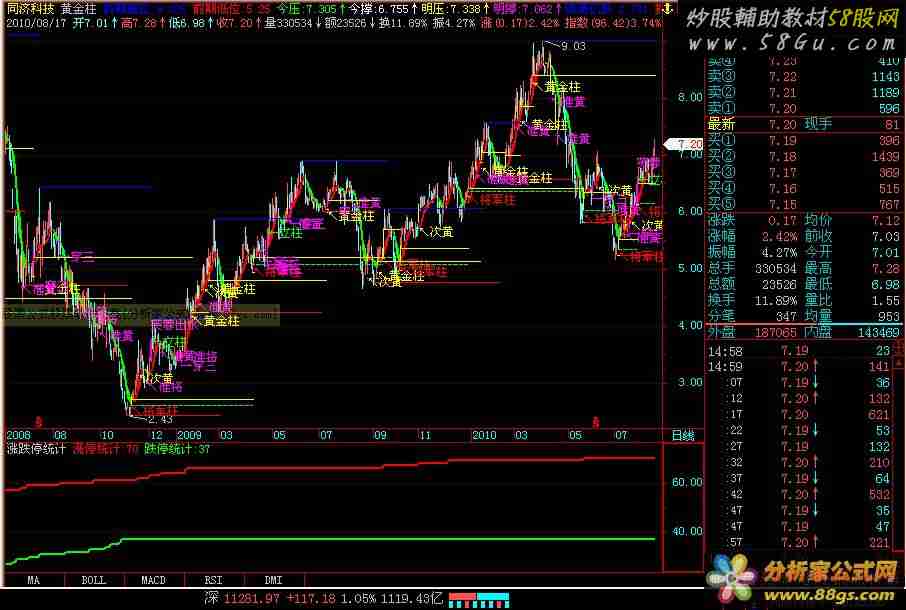Switch to the MA indicator tab

(34, 580)
